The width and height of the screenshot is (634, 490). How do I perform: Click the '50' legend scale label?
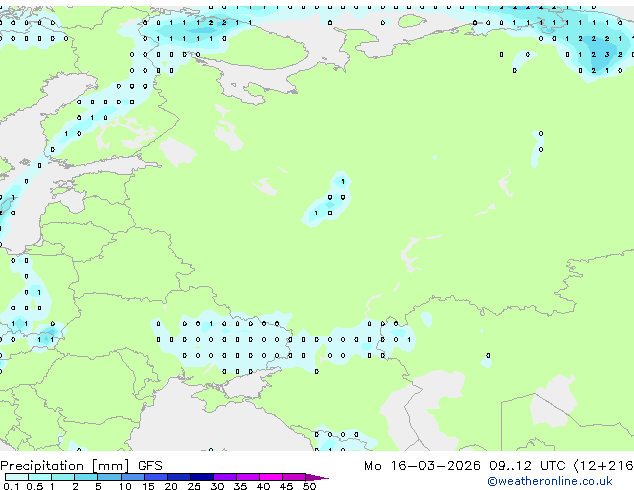(x=309, y=486)
